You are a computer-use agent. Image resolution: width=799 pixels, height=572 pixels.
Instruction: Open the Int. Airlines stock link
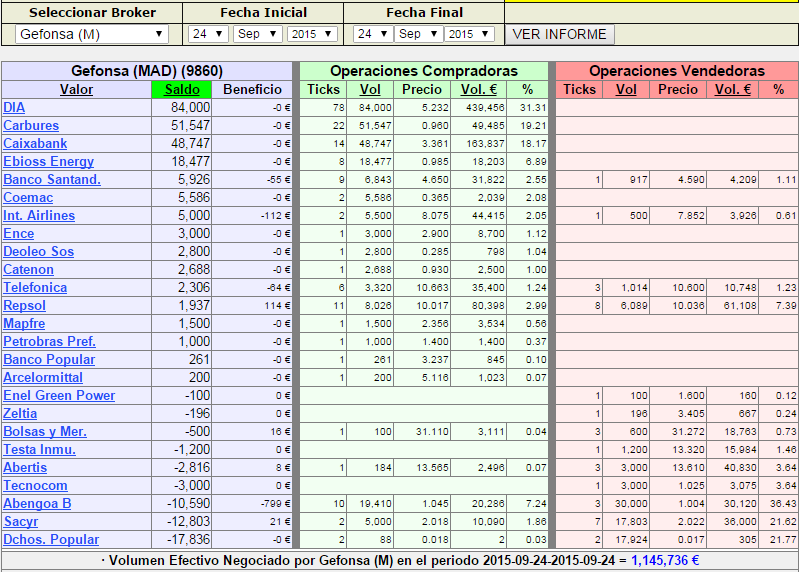click(39, 215)
